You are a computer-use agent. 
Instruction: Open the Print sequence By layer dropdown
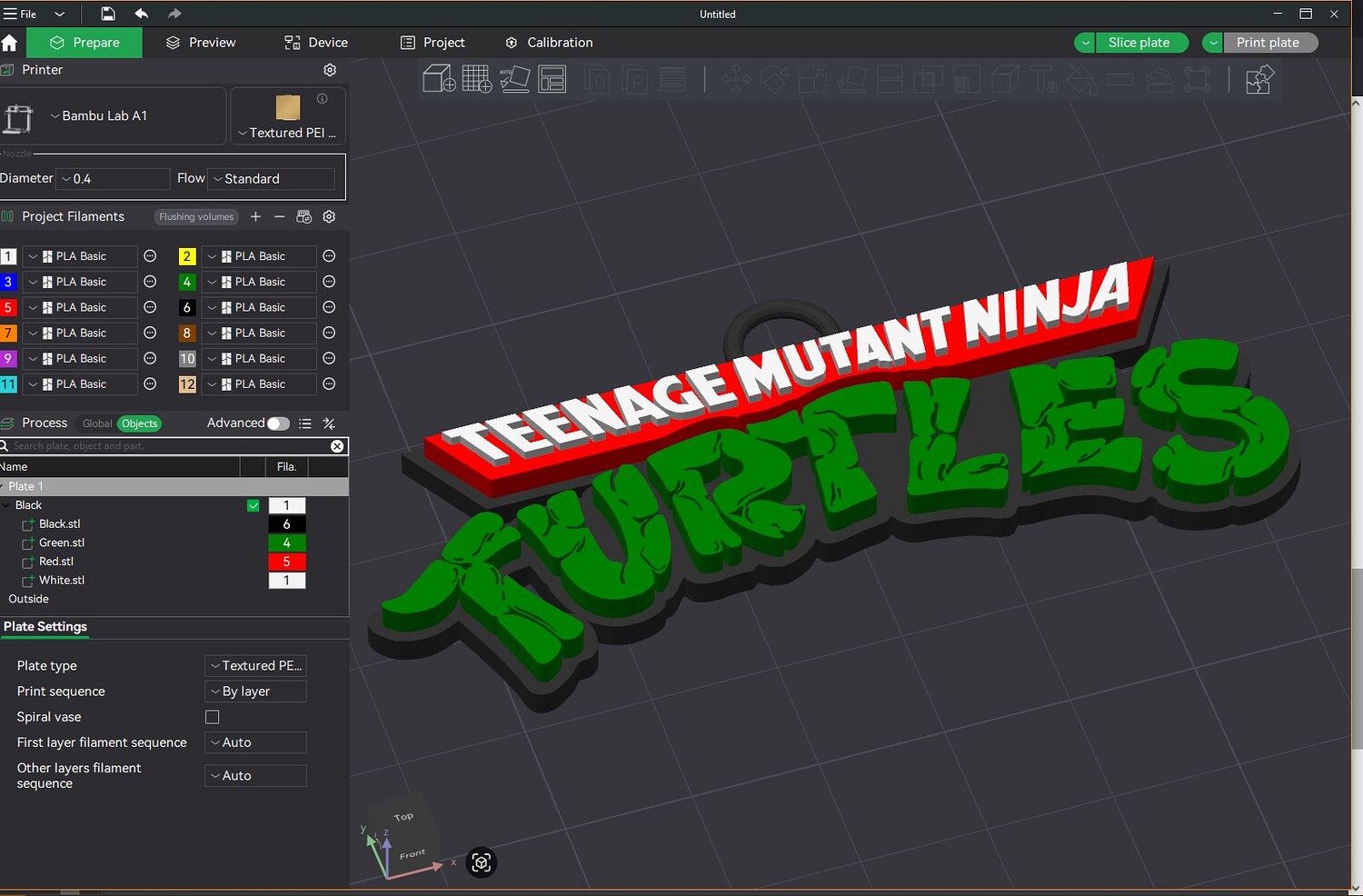(255, 692)
